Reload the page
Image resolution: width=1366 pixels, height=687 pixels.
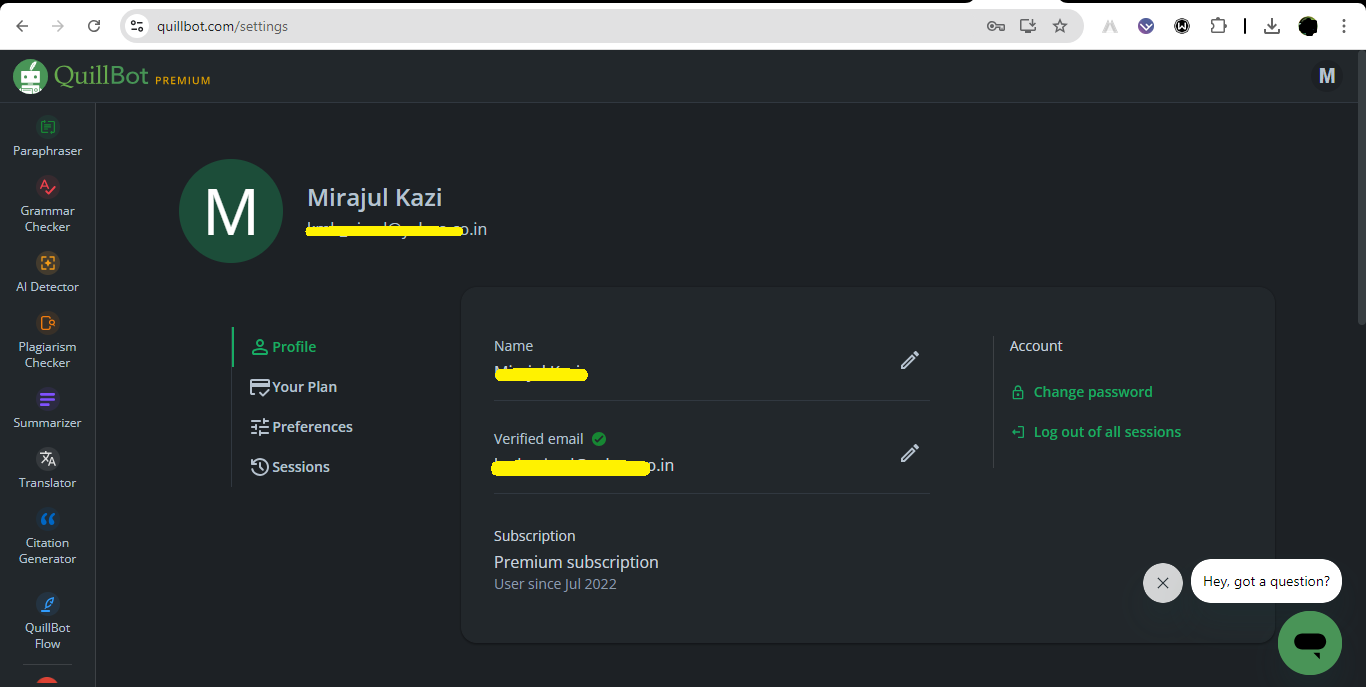(x=94, y=26)
